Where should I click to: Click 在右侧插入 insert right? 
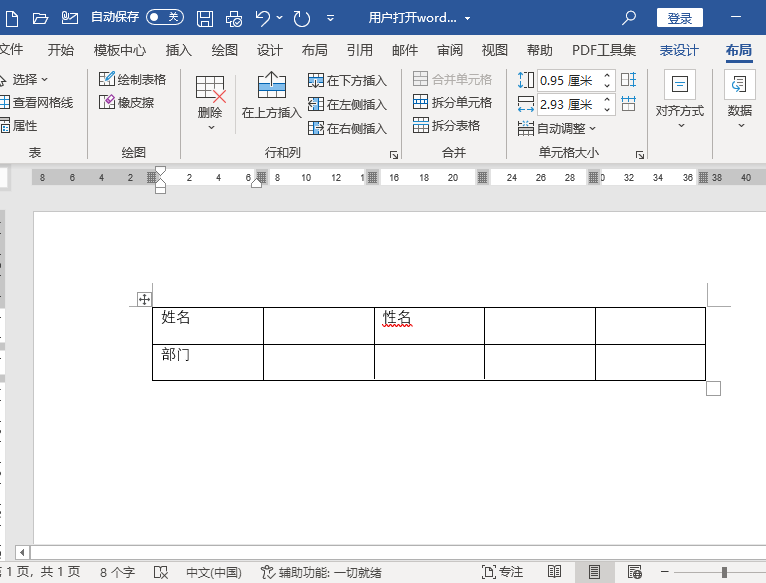click(347, 129)
